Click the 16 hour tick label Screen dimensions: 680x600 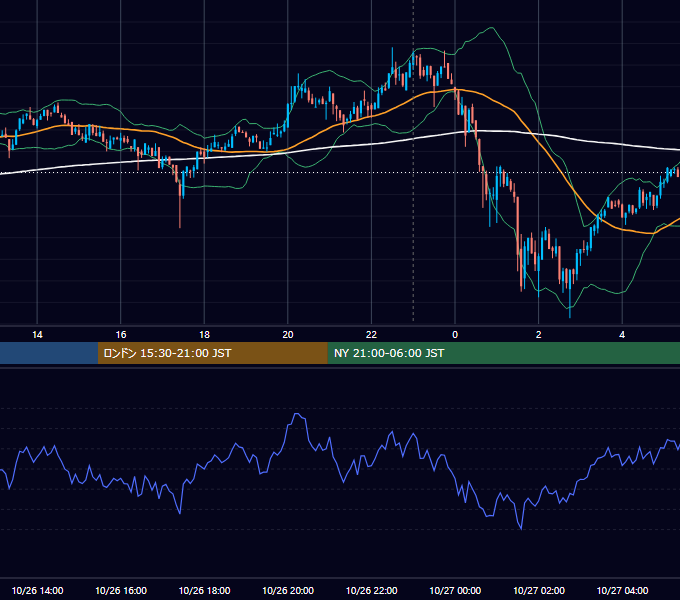(x=121, y=335)
